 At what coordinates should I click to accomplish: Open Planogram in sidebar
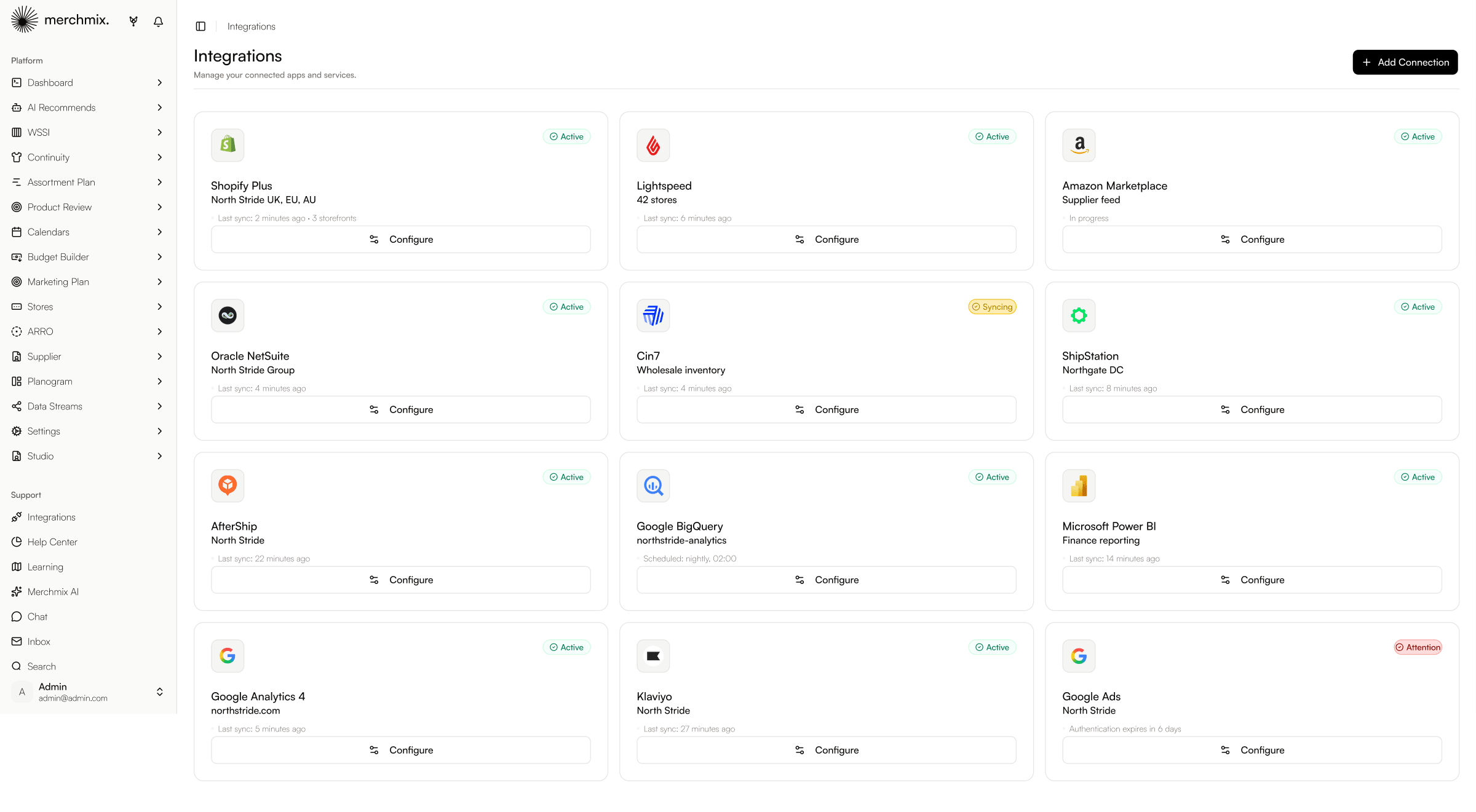[88, 381]
